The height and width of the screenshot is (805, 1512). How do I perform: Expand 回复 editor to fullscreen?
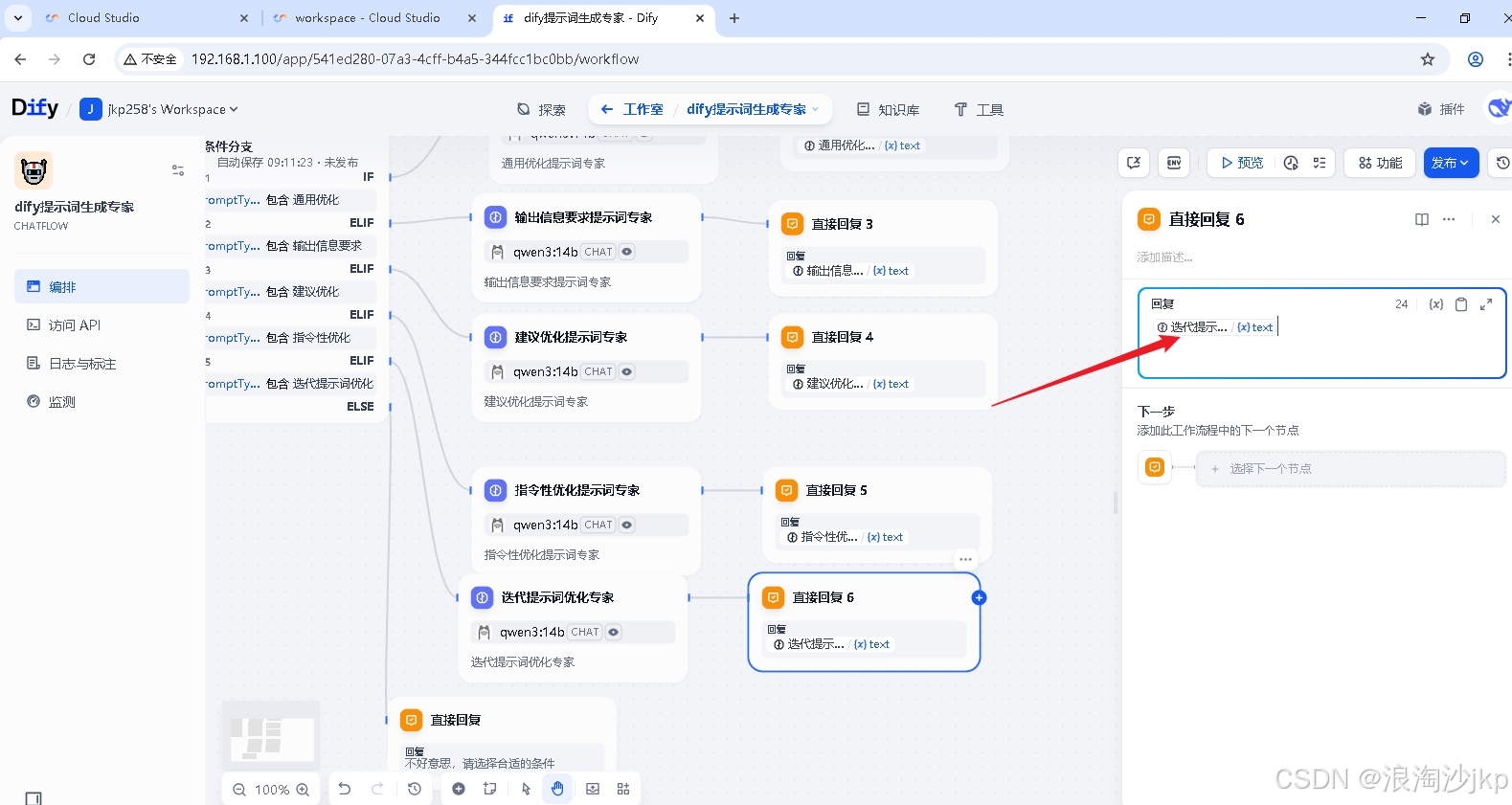click(x=1486, y=304)
